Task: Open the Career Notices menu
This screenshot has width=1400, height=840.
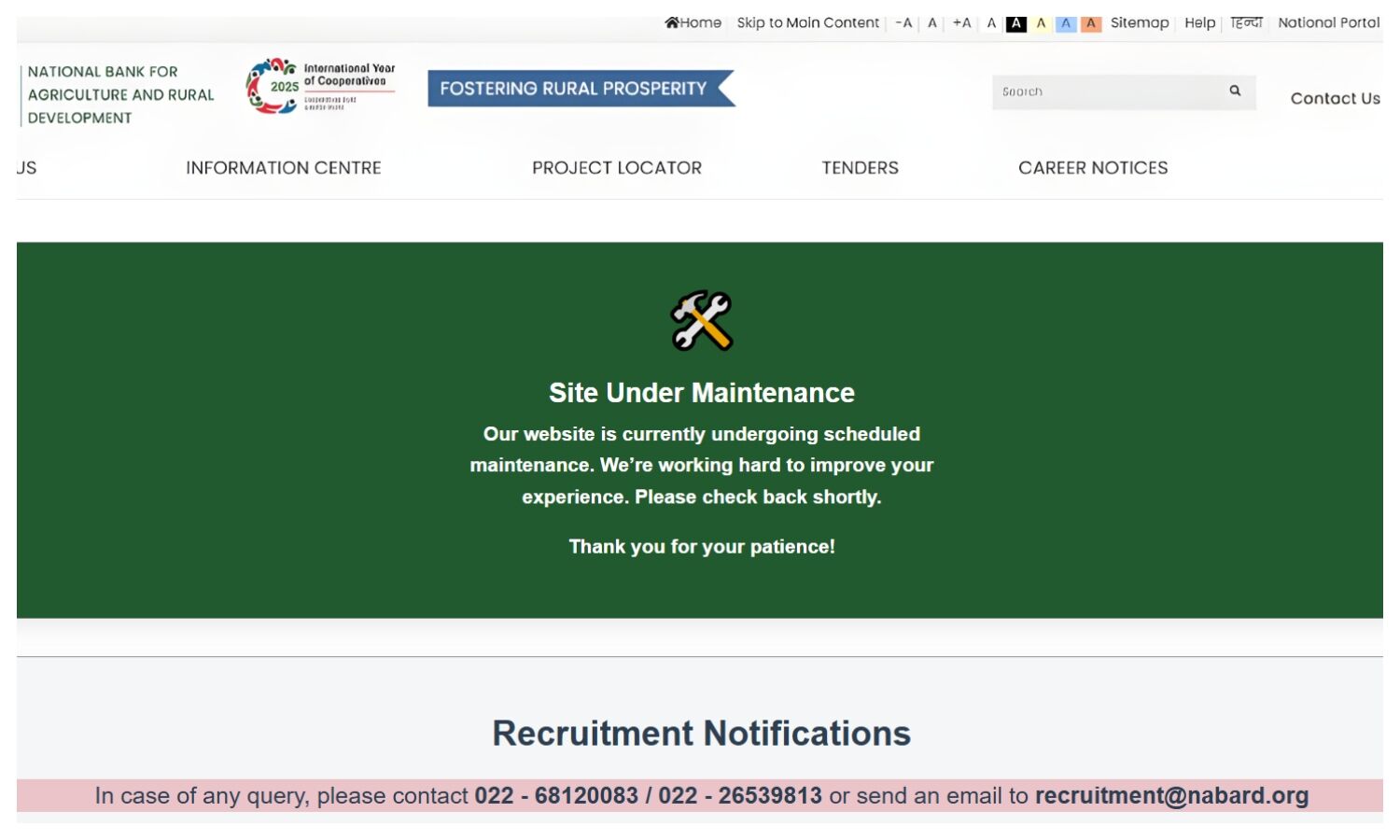Action: [1093, 168]
